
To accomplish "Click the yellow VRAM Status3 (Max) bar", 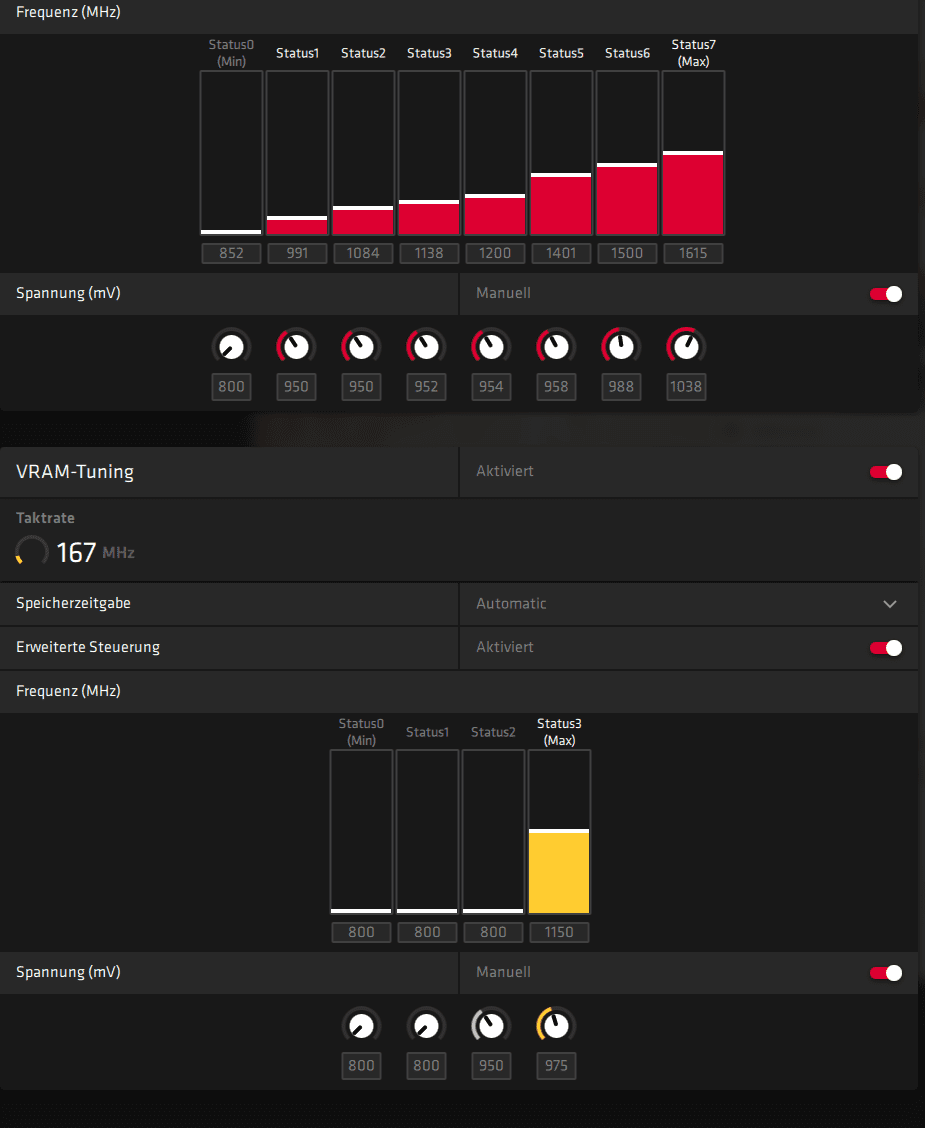I will (x=560, y=832).
